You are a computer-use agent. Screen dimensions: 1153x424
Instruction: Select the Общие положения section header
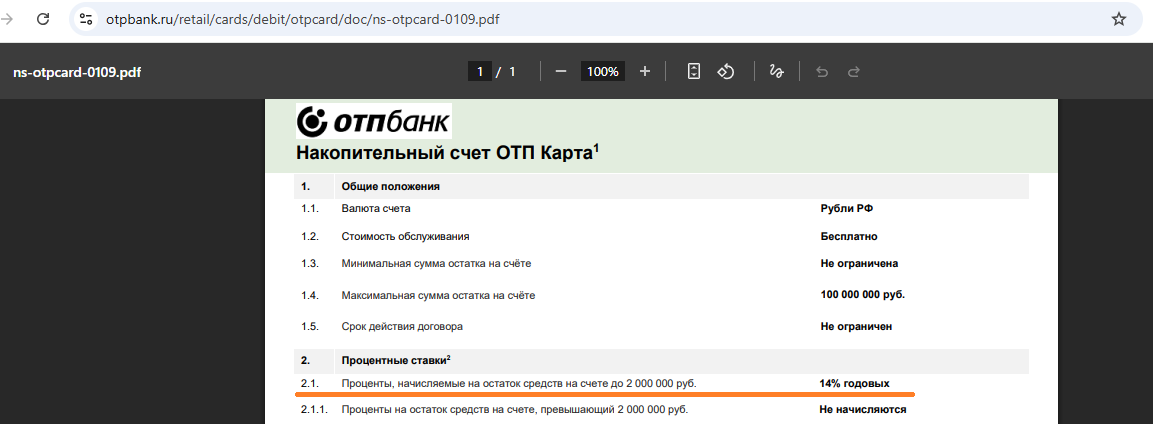[390, 187]
